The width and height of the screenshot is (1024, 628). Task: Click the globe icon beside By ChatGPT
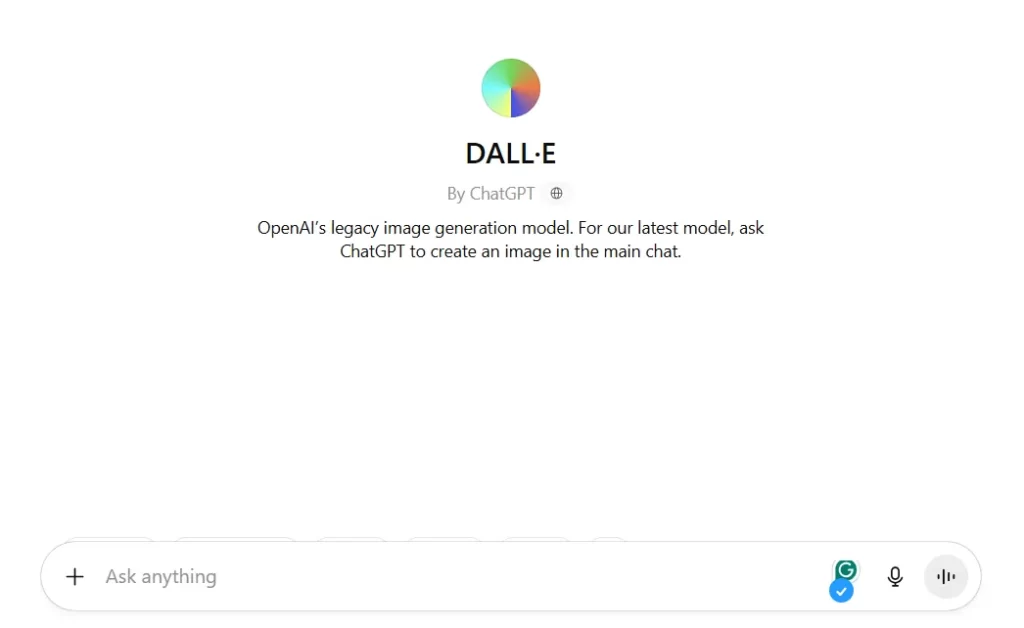(556, 193)
